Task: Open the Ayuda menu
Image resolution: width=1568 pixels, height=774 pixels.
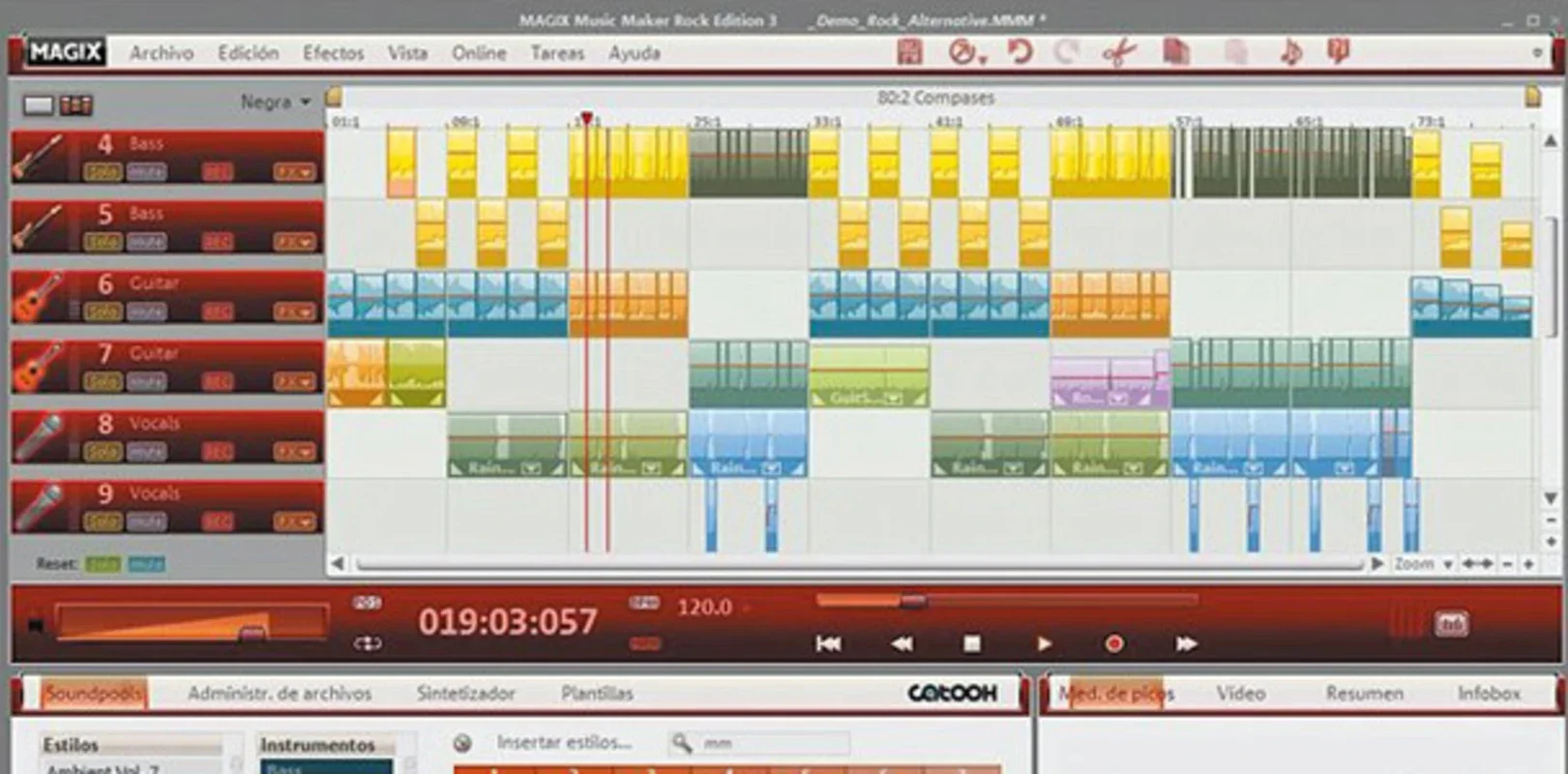Action: pos(634,53)
